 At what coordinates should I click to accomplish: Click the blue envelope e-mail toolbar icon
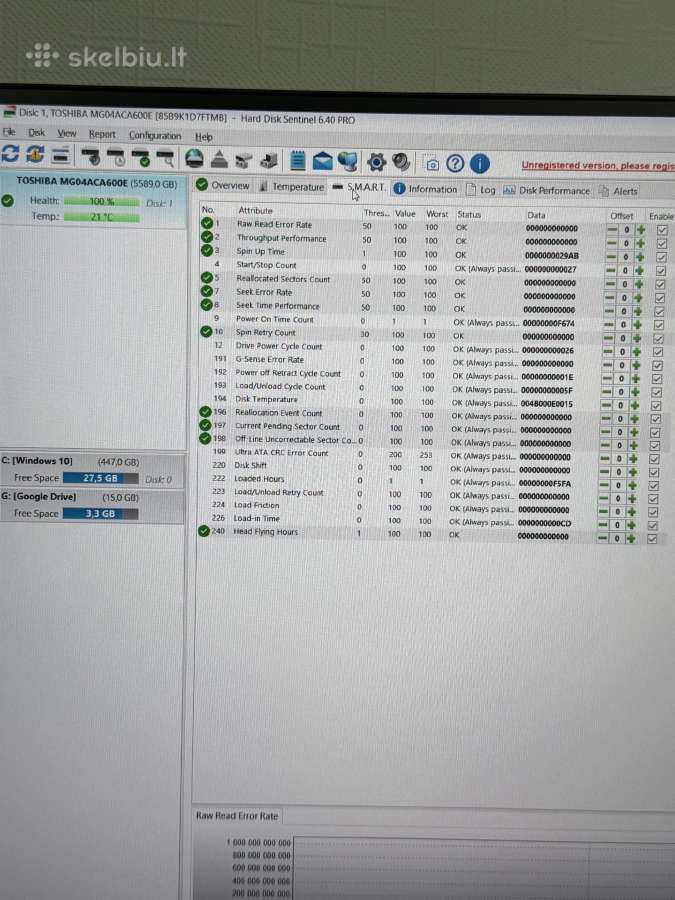click(x=323, y=161)
